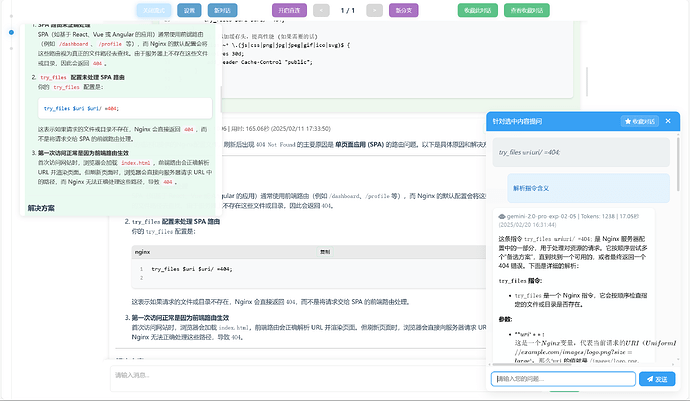Click the model icon beside gemini label

(502, 216)
